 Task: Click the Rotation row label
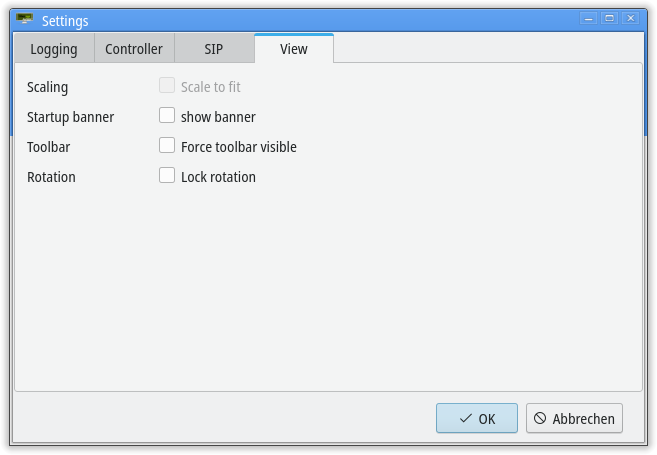(x=51, y=177)
